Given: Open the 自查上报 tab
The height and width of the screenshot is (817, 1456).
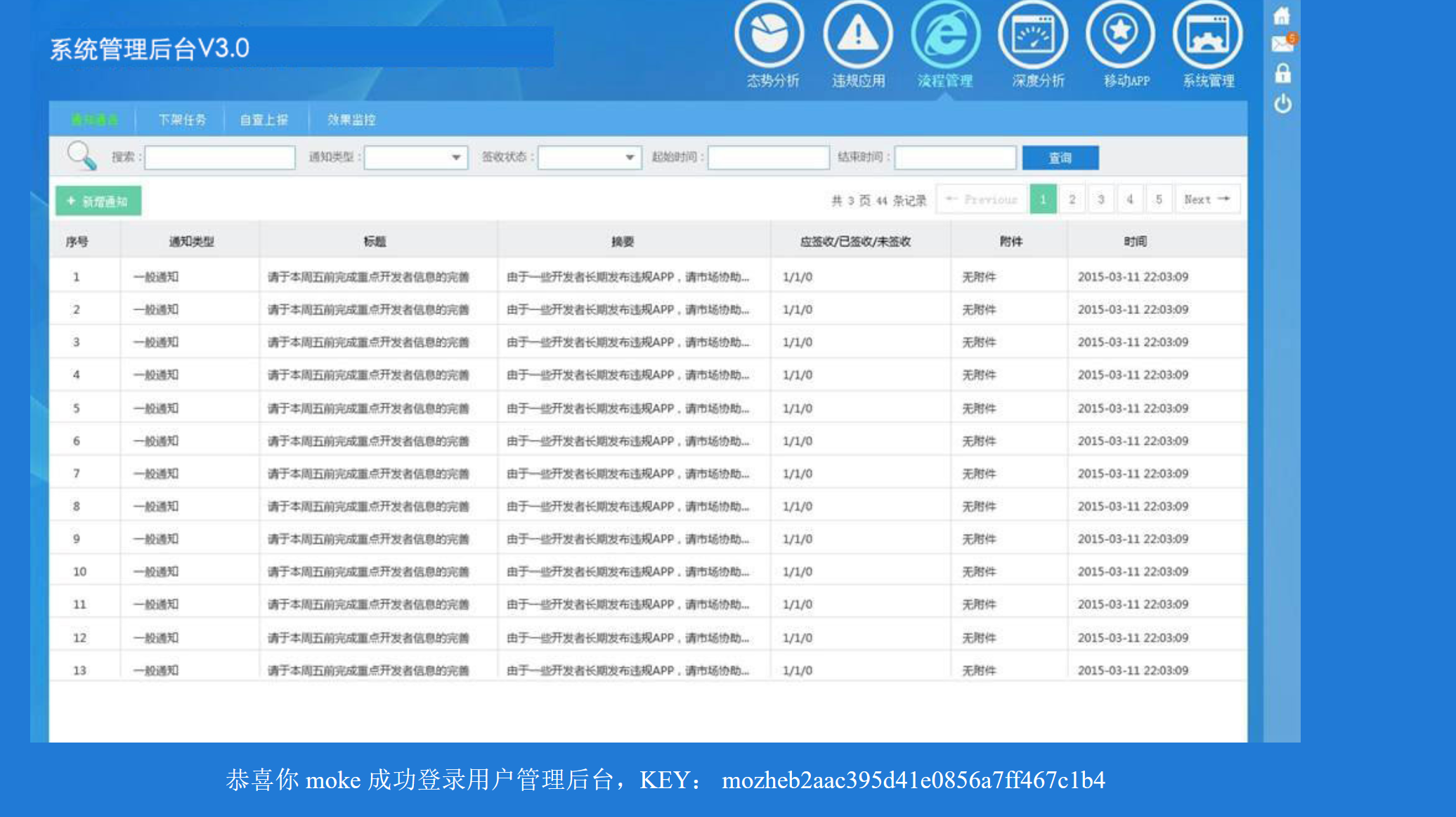Looking at the screenshot, I should pyautogui.click(x=264, y=120).
